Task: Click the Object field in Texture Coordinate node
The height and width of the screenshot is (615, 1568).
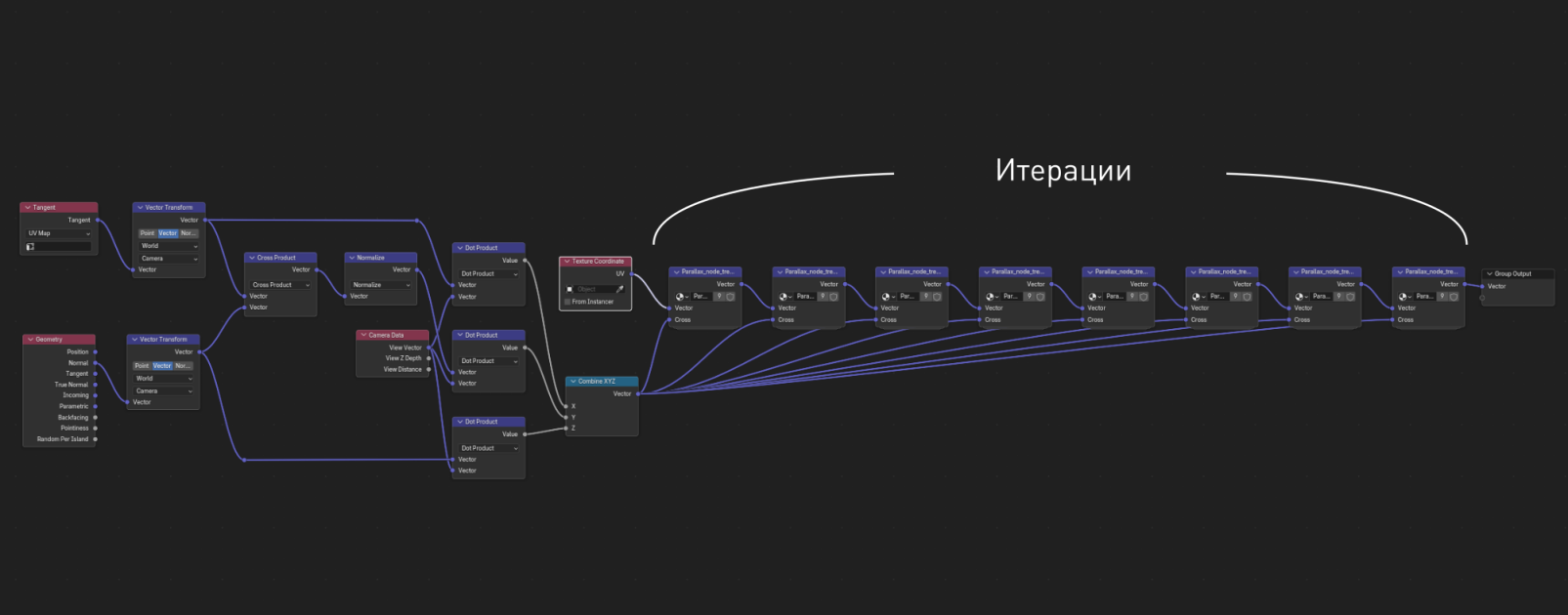Action: click(x=595, y=289)
